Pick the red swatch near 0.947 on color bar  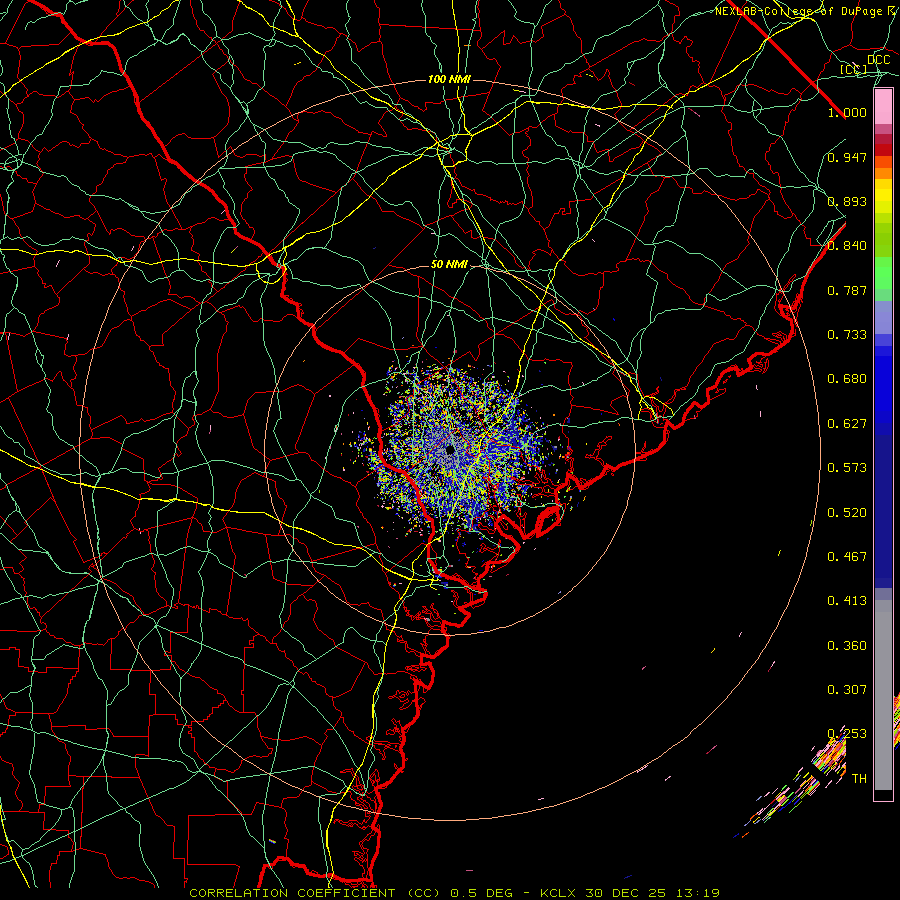[x=883, y=150]
